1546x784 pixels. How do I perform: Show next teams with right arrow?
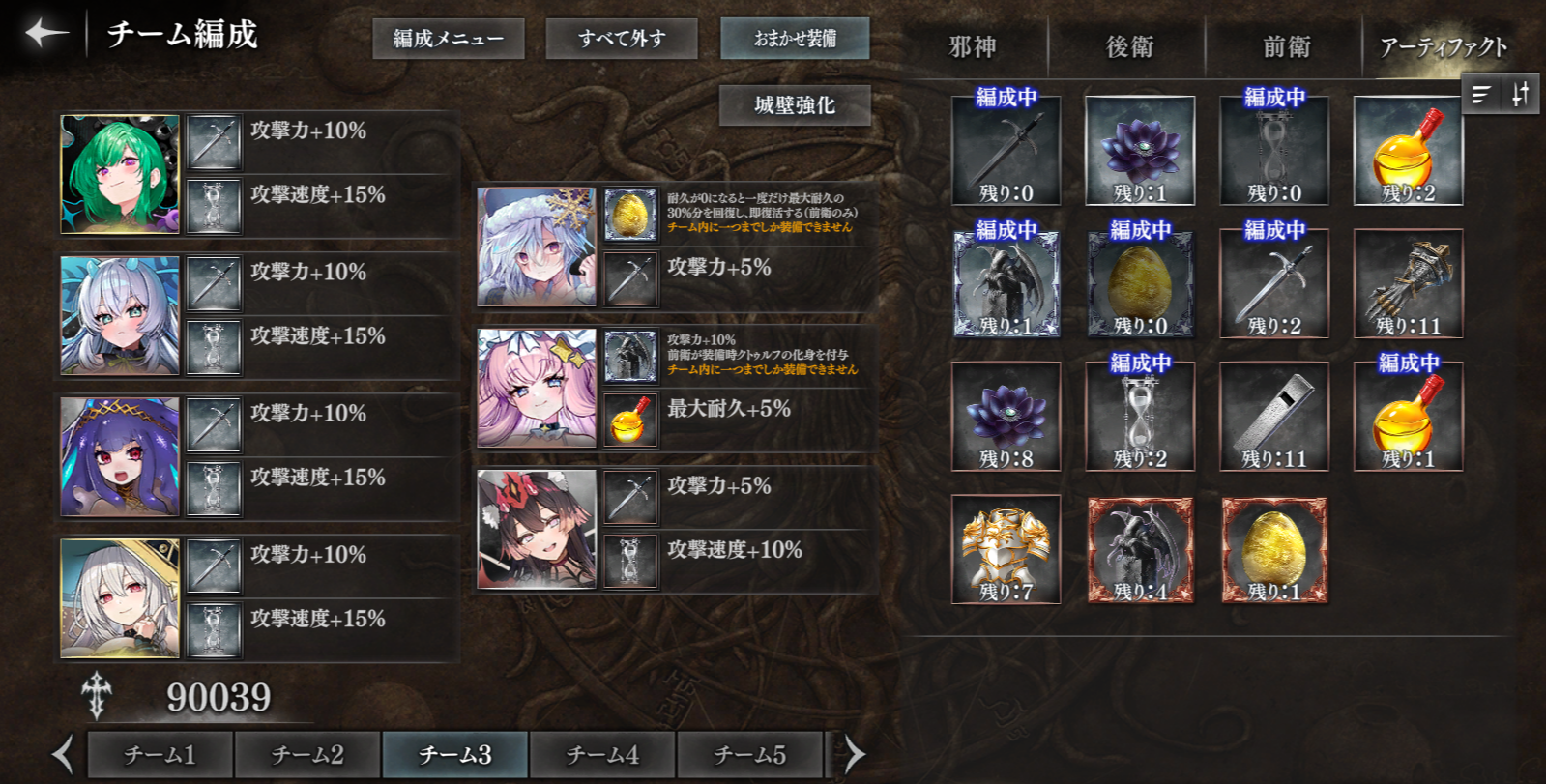point(854,754)
